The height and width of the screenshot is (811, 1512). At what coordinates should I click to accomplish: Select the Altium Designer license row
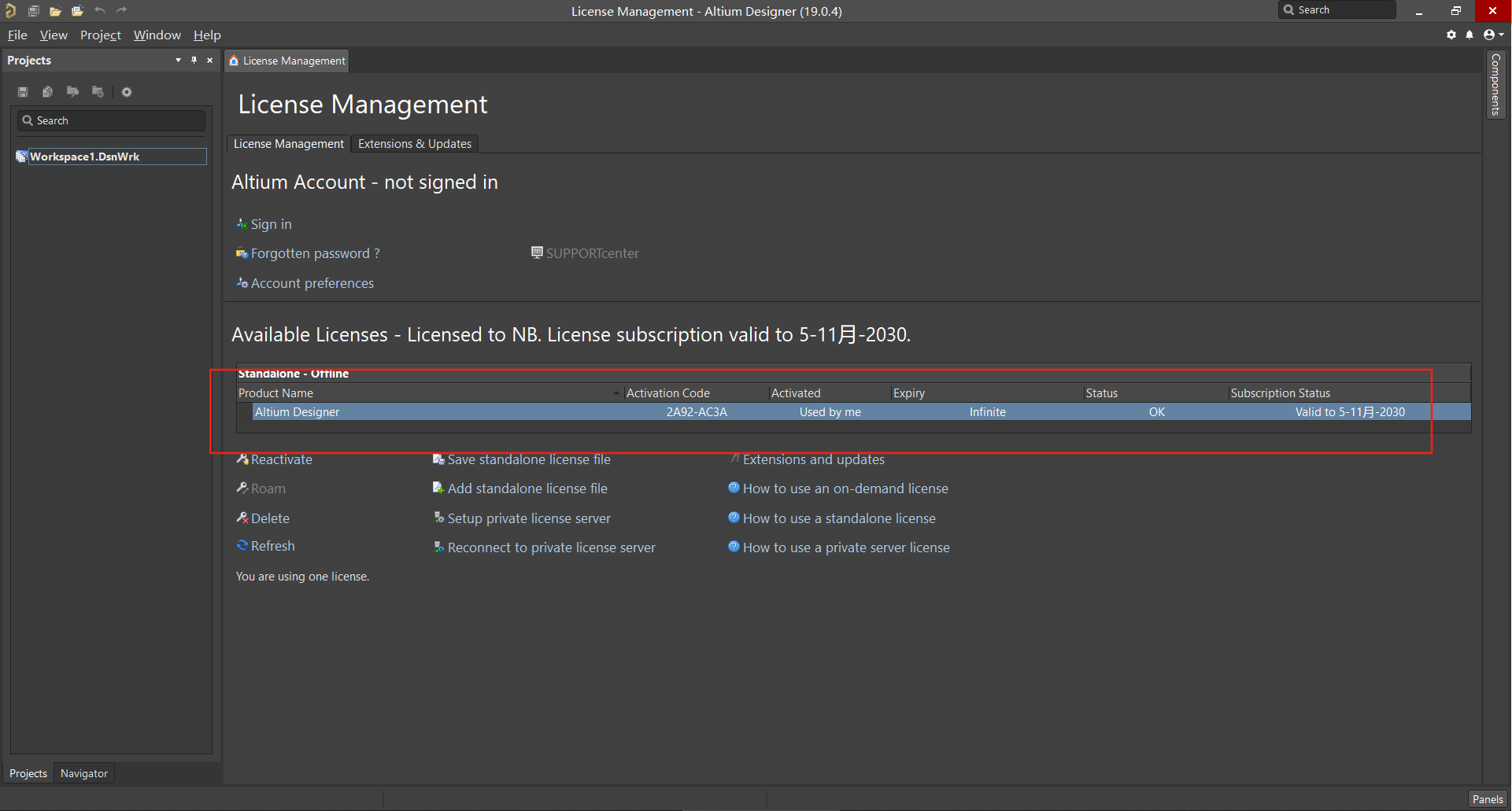coord(861,411)
